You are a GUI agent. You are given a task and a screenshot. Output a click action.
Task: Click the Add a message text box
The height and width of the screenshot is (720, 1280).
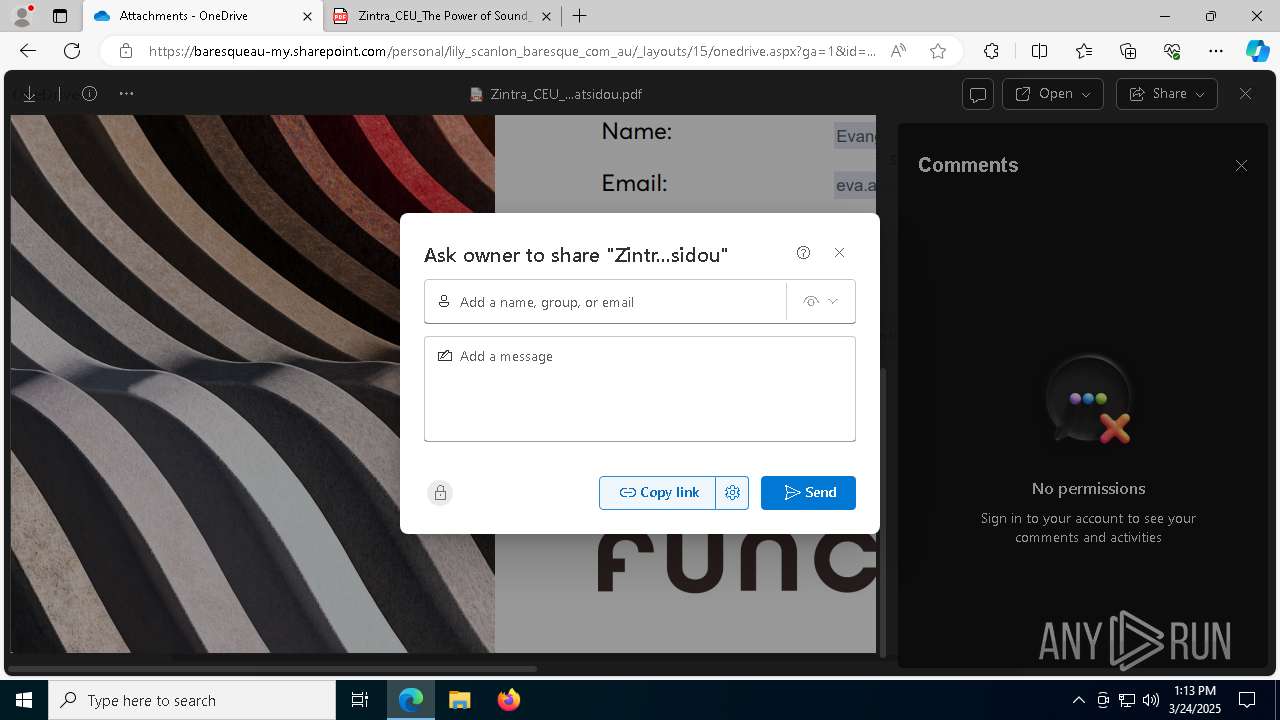[x=640, y=389]
